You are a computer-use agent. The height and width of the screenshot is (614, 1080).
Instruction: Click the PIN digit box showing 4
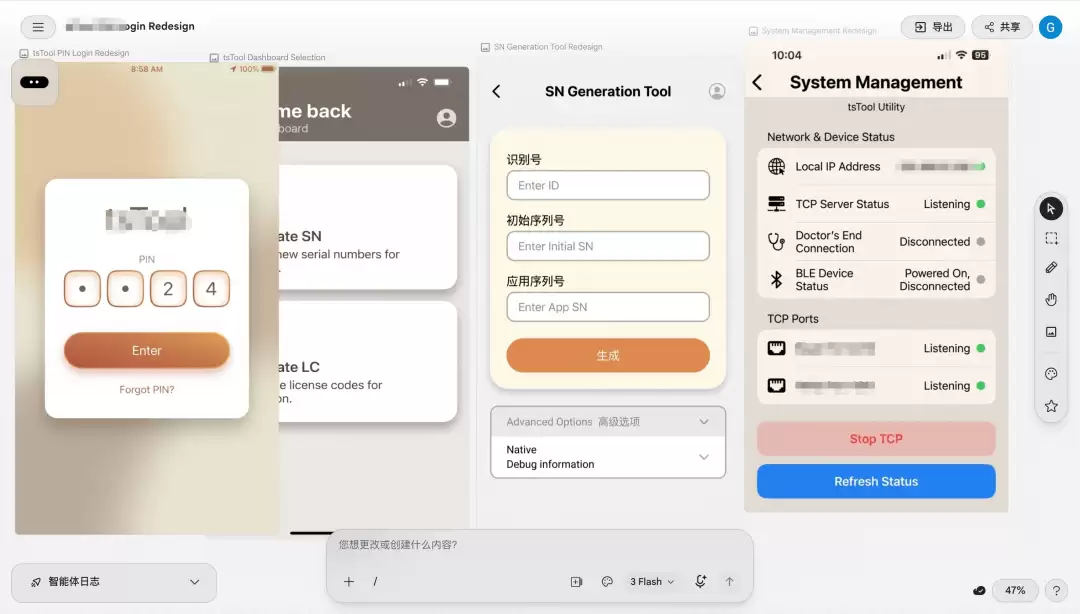(x=211, y=289)
